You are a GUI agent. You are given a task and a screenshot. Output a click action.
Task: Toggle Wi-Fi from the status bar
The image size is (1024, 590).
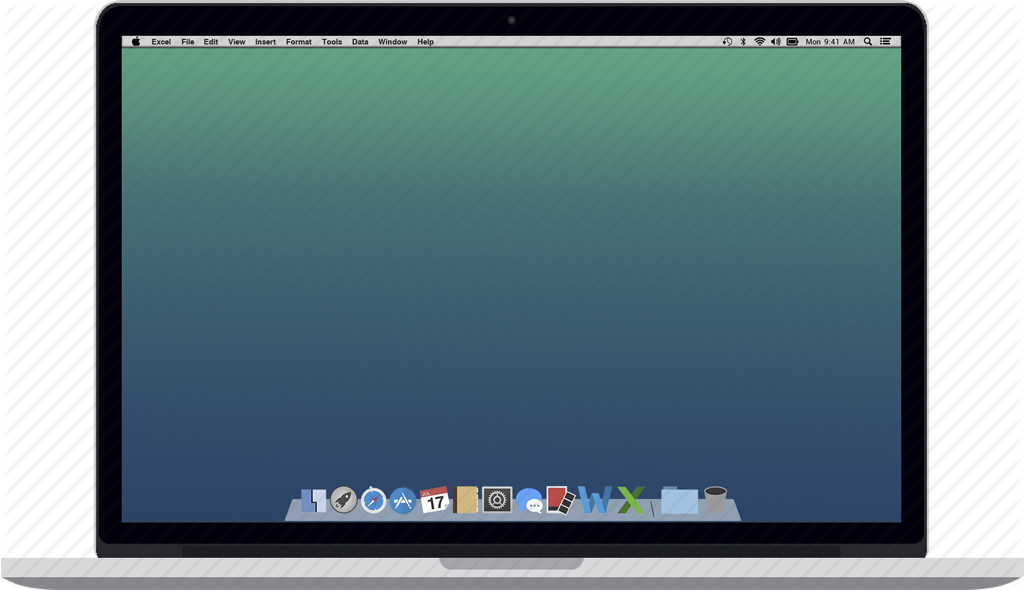(x=760, y=42)
